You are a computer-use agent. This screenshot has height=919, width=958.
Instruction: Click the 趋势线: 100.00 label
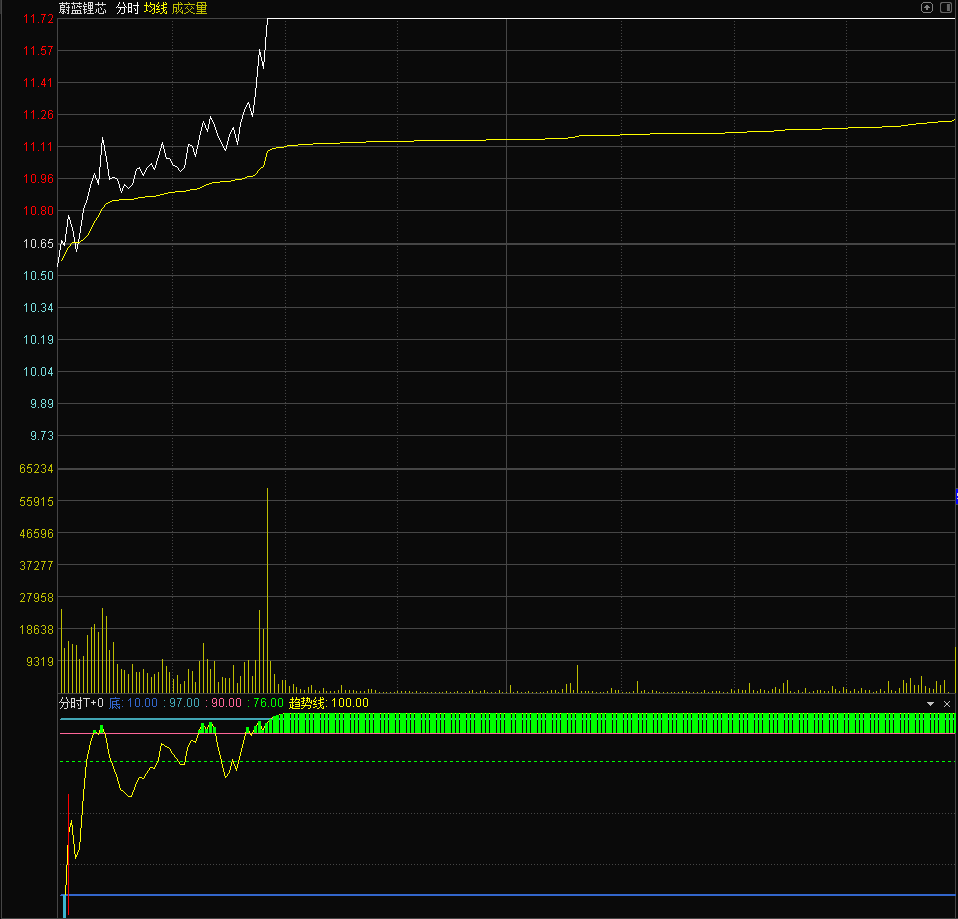tap(329, 703)
